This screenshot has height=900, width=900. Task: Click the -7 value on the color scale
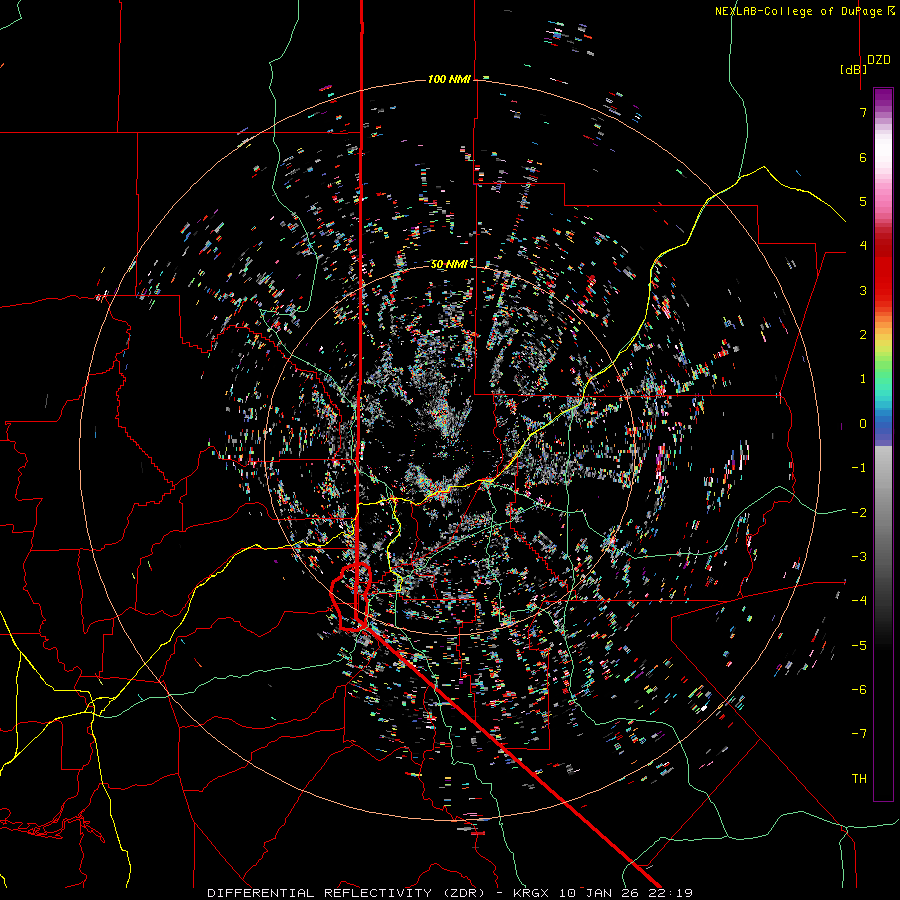(x=859, y=734)
